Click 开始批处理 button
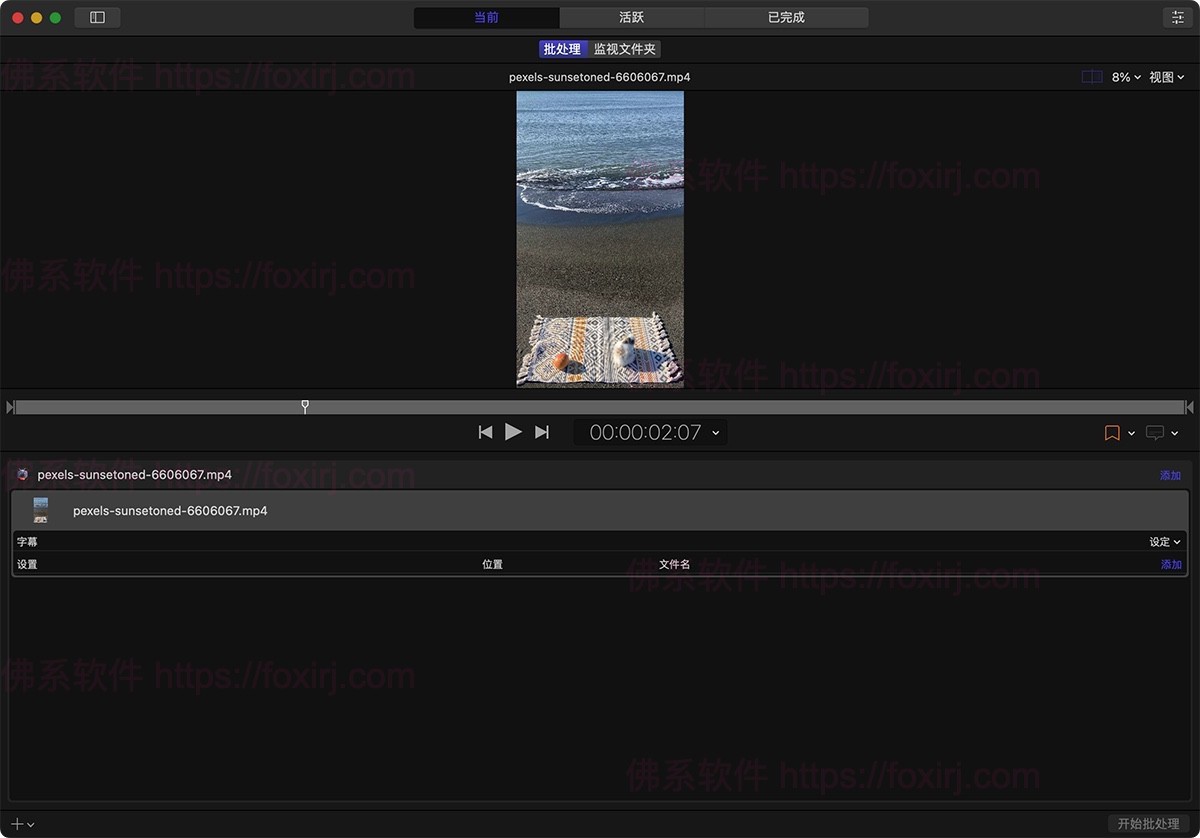 pyautogui.click(x=1148, y=824)
